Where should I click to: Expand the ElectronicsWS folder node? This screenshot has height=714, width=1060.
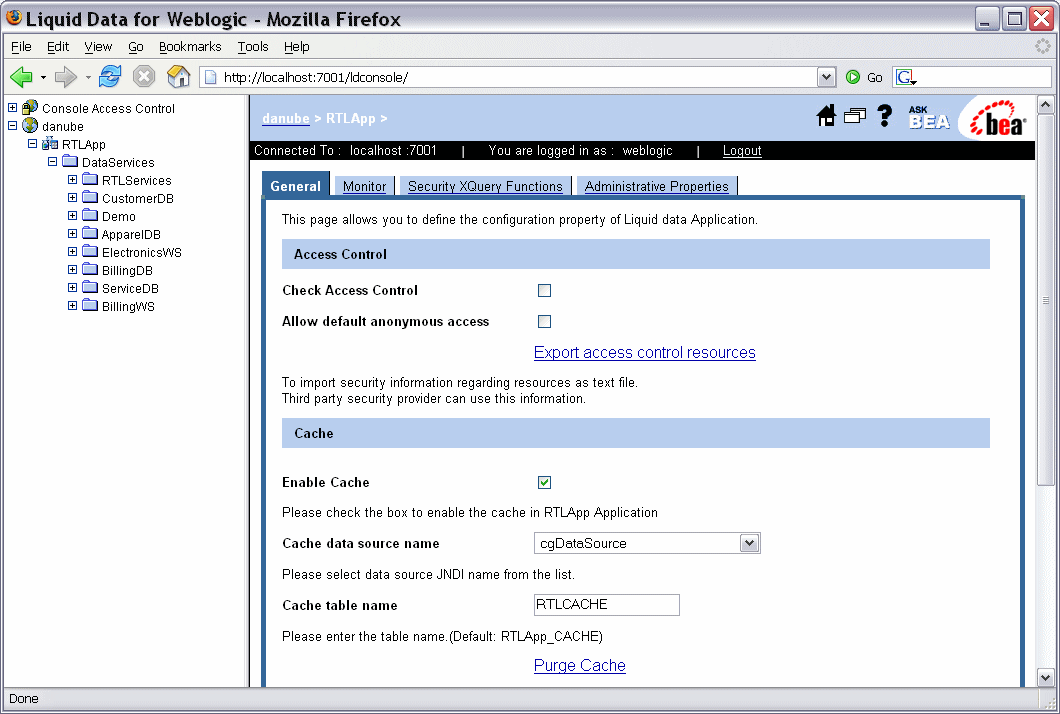tap(72, 252)
